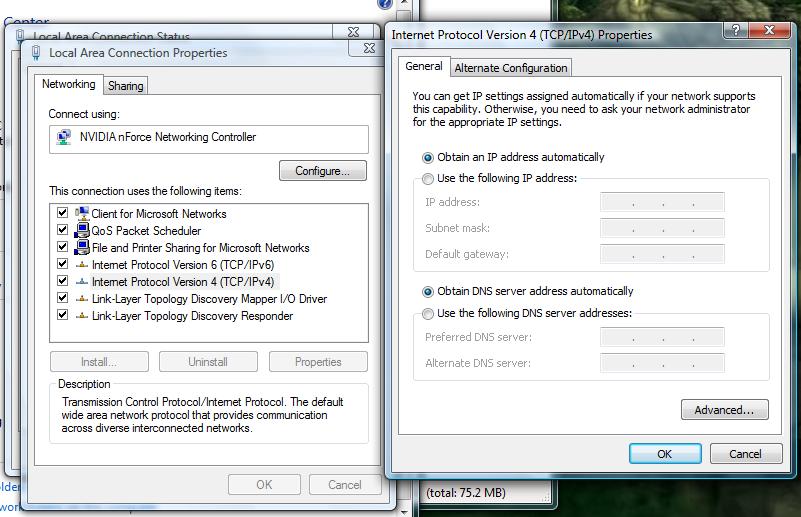Click the File and Printer Sharing icon
Screen dimensions: 801x517
coord(82,247)
